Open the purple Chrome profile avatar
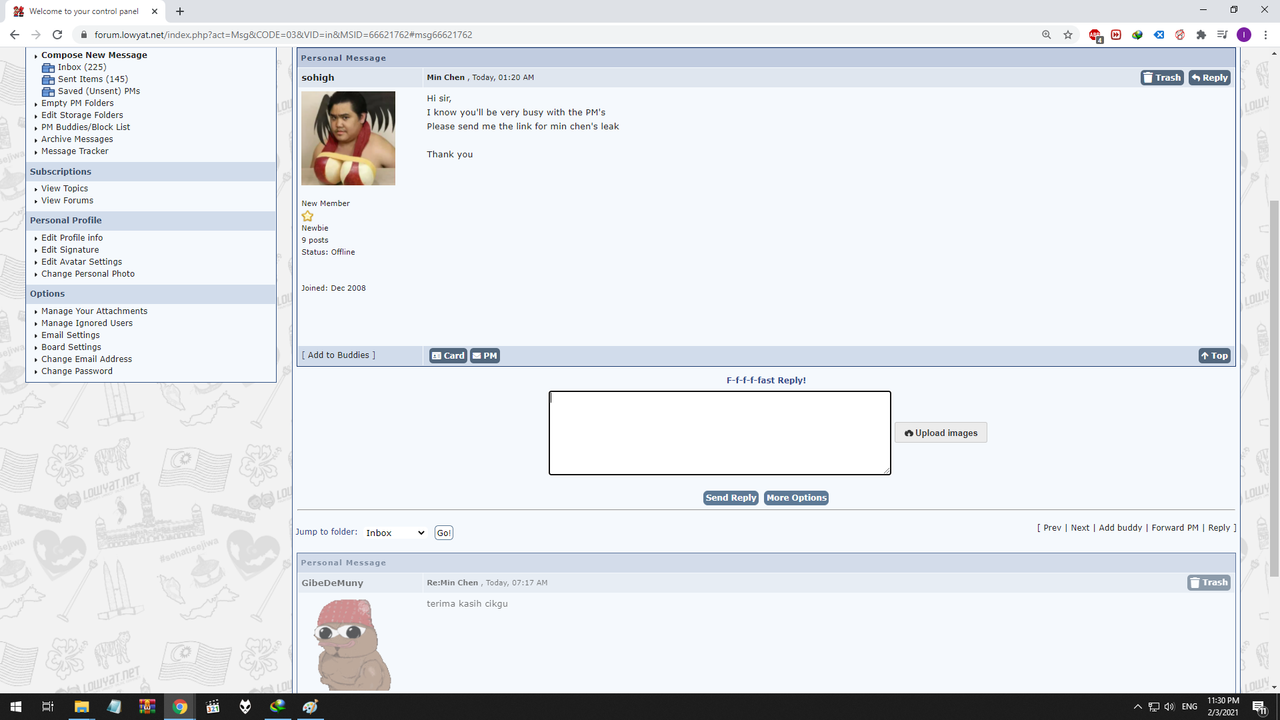This screenshot has height=720, width=1280. click(x=1243, y=35)
